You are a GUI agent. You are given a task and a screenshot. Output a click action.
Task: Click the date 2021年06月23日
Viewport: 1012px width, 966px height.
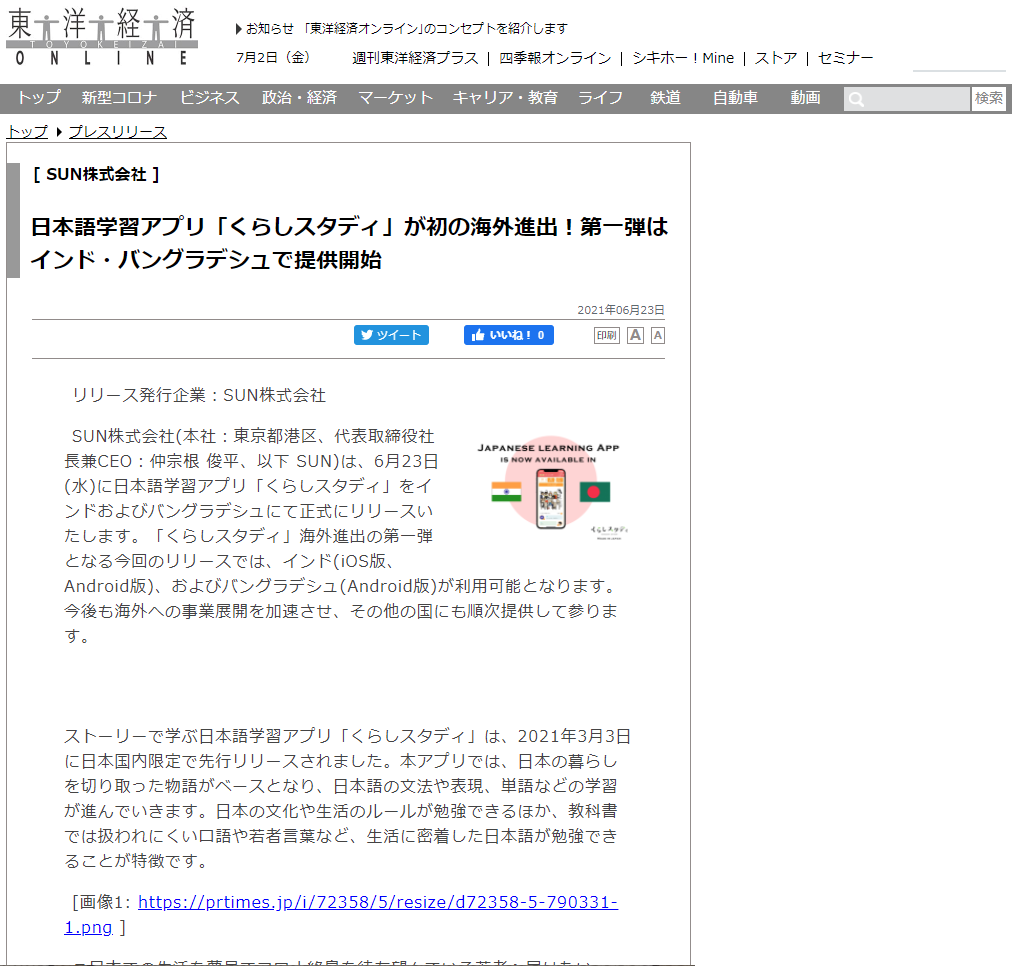pyautogui.click(x=620, y=310)
